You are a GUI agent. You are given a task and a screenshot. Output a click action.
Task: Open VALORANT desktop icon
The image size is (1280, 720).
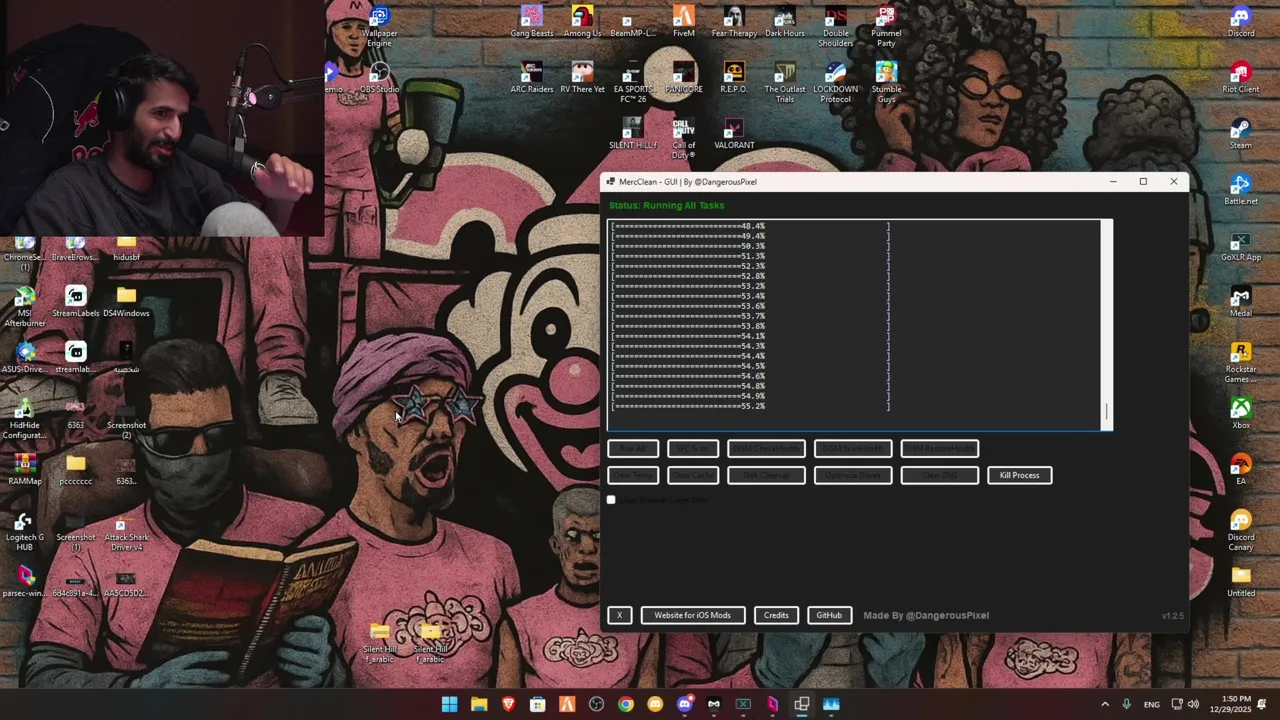tap(734, 134)
